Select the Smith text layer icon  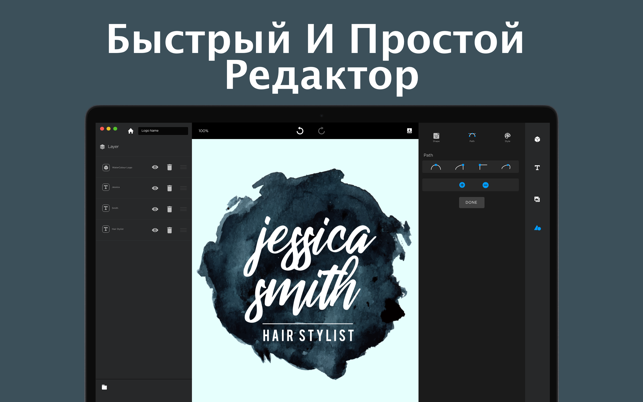click(106, 208)
